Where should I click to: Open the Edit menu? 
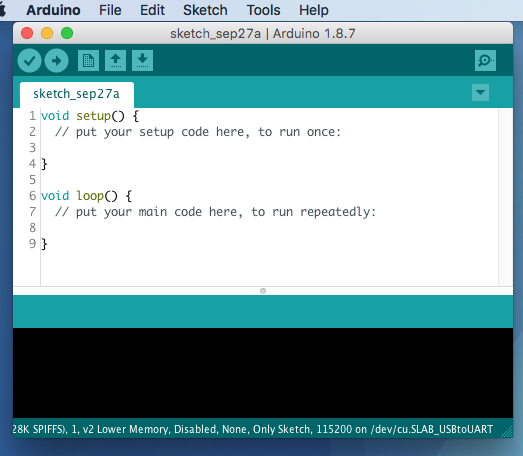pos(152,10)
